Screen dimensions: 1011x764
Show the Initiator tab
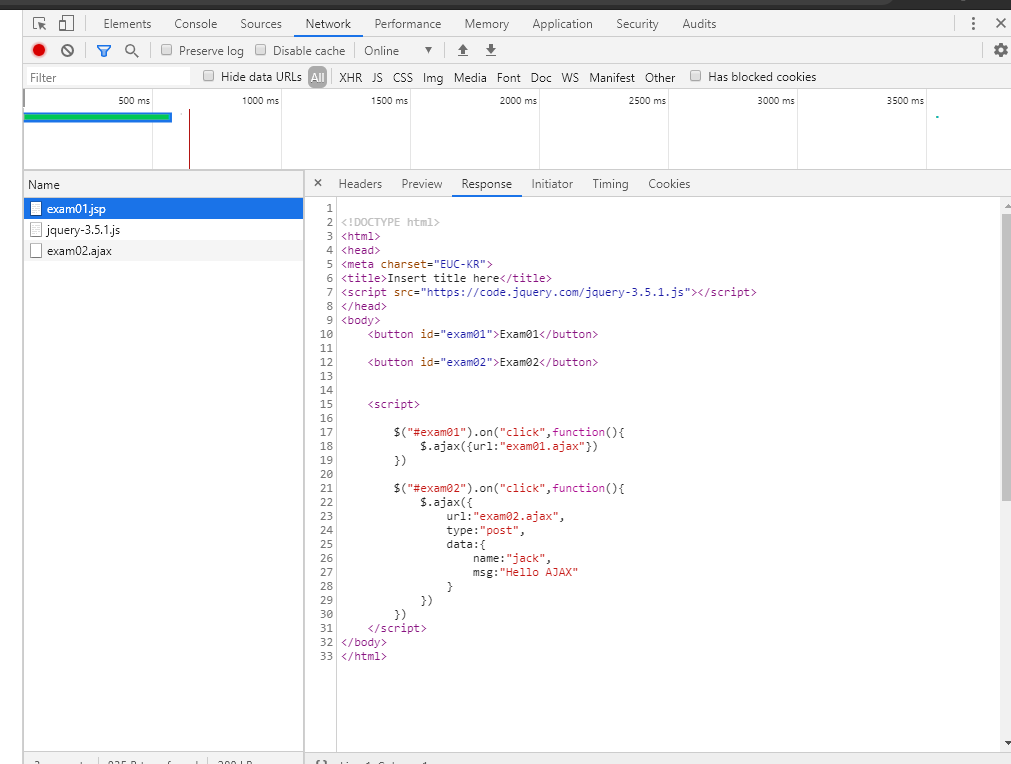(552, 184)
